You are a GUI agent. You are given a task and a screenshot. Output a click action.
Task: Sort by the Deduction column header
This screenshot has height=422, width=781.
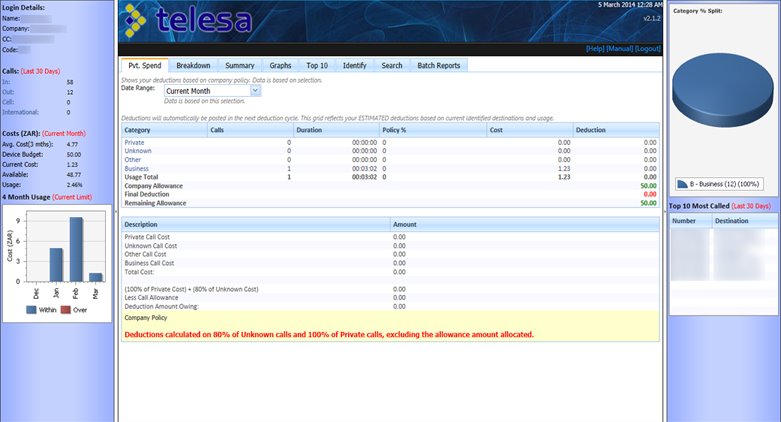click(616, 130)
